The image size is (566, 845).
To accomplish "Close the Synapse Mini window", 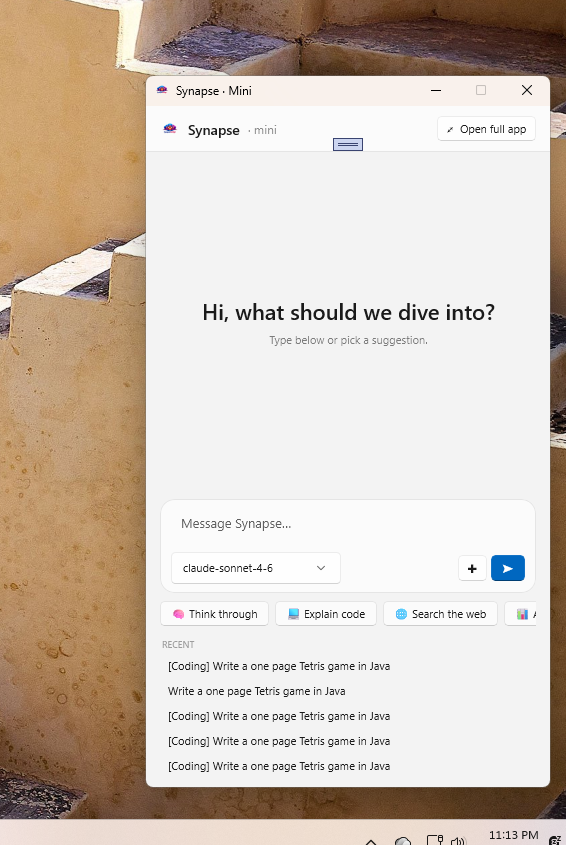I will click(x=527, y=91).
